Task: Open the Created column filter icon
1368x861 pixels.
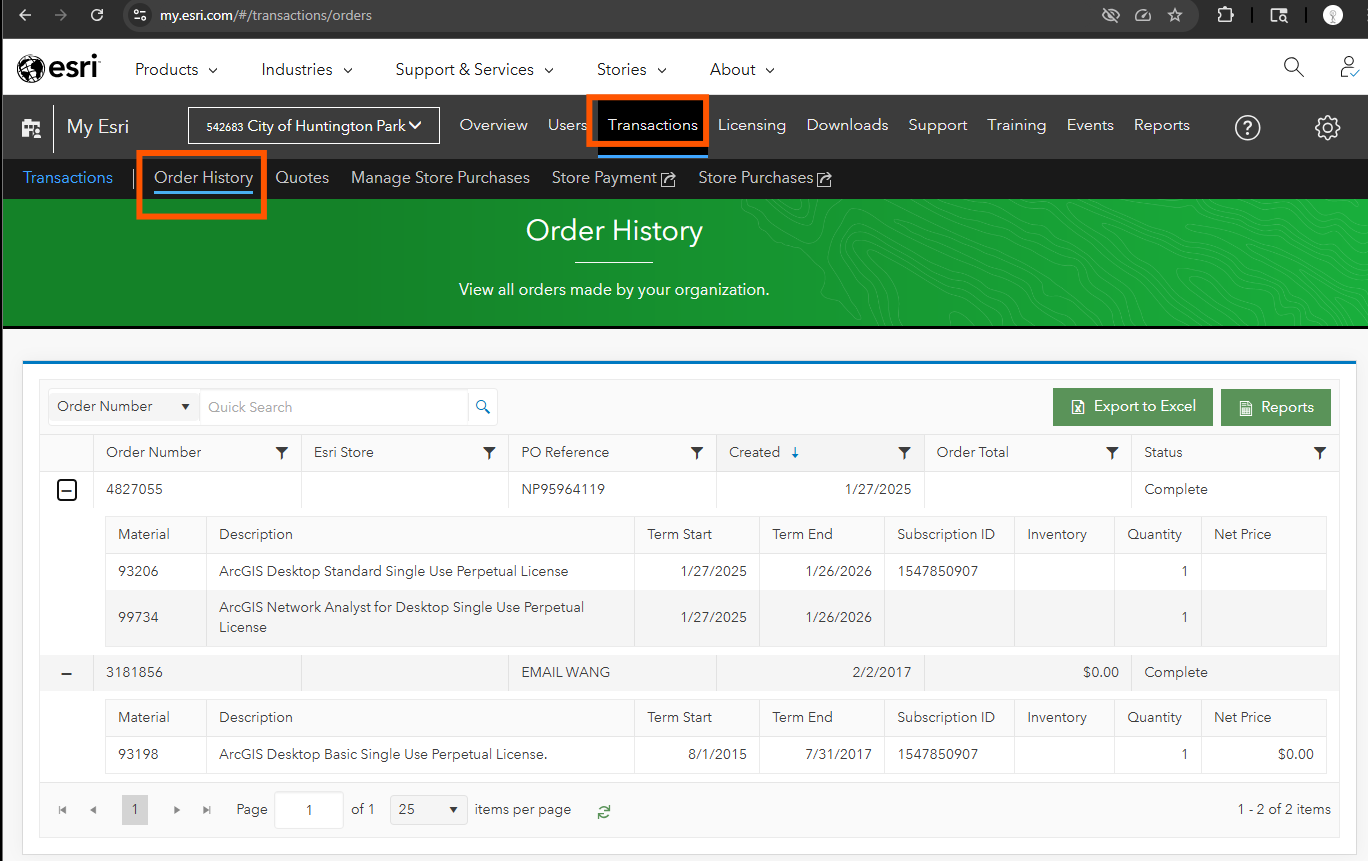Action: click(x=904, y=453)
